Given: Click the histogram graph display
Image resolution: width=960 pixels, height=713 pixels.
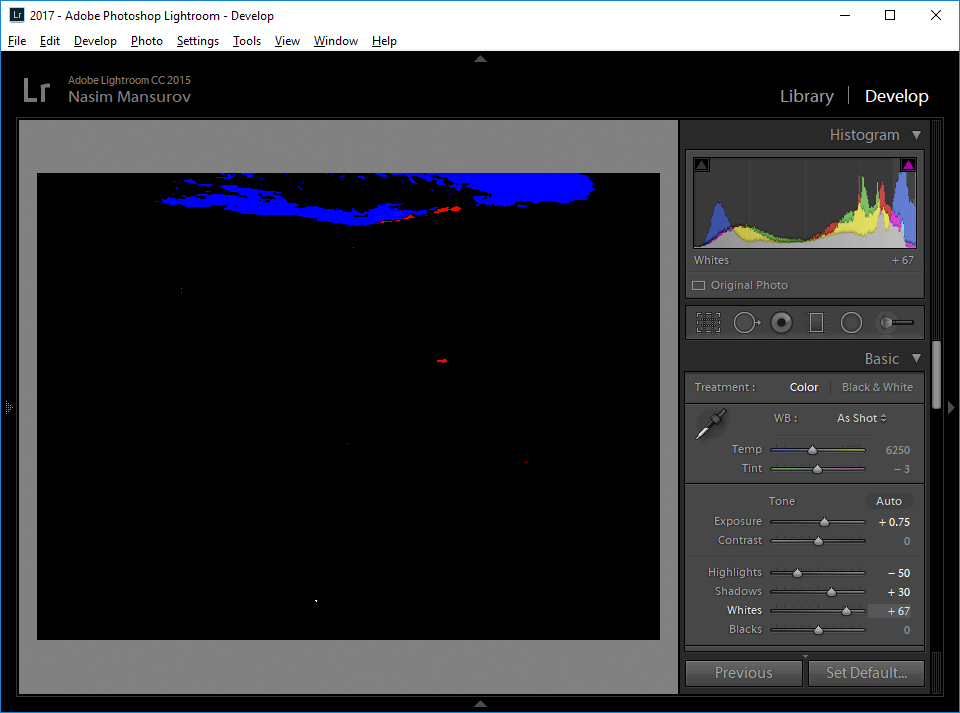Looking at the screenshot, I should [x=804, y=203].
